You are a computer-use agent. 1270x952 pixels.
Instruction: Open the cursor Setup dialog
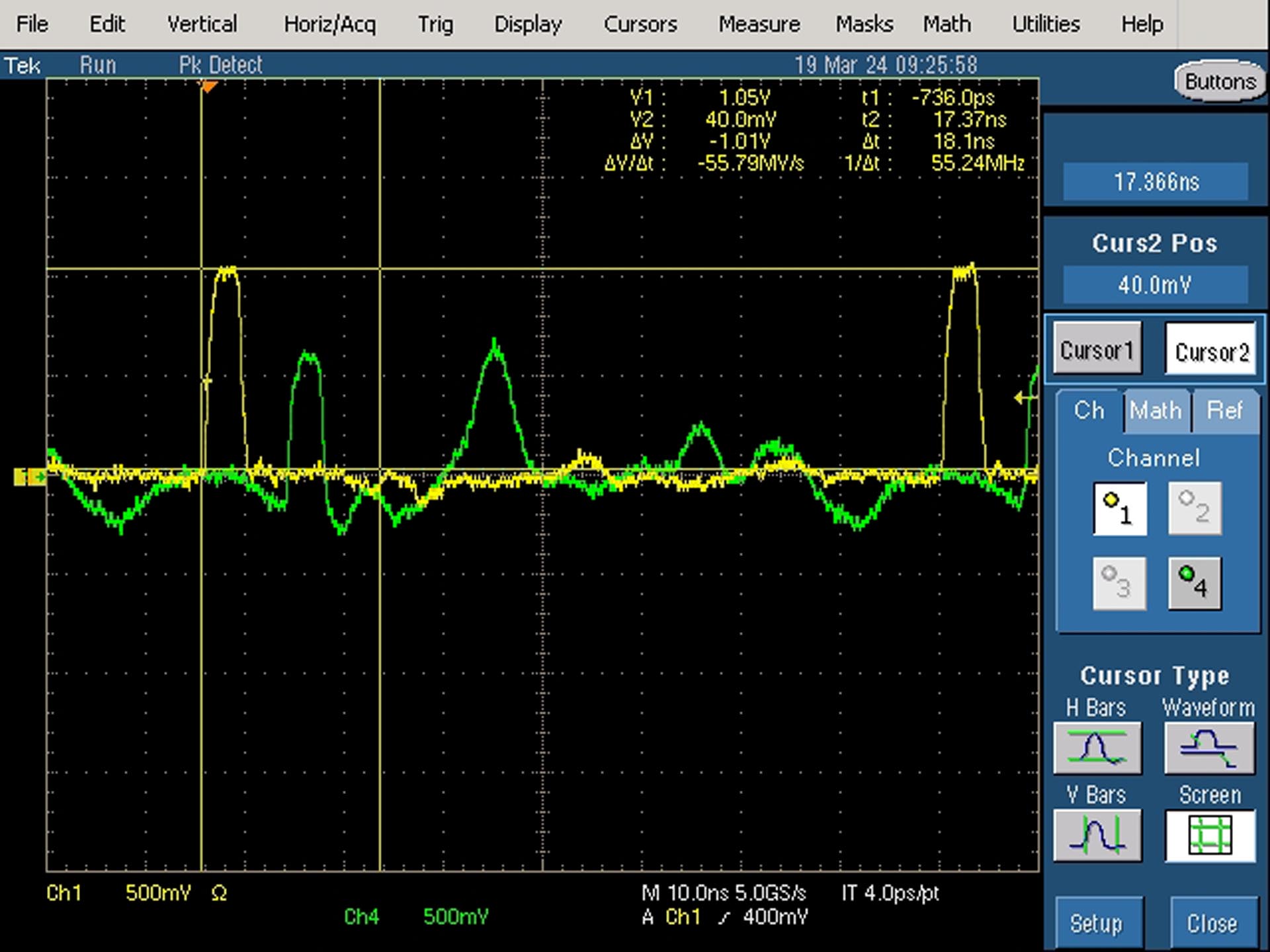tap(1097, 924)
